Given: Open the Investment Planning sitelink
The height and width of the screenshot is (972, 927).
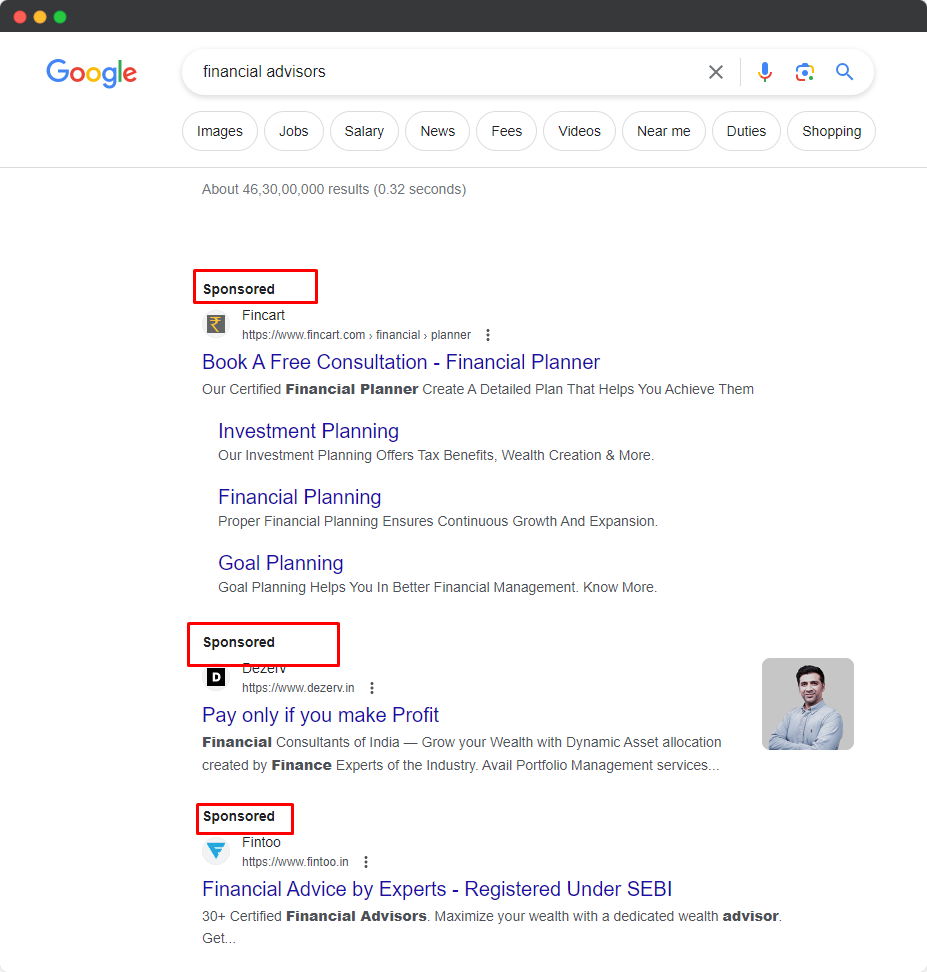Looking at the screenshot, I should pyautogui.click(x=308, y=431).
